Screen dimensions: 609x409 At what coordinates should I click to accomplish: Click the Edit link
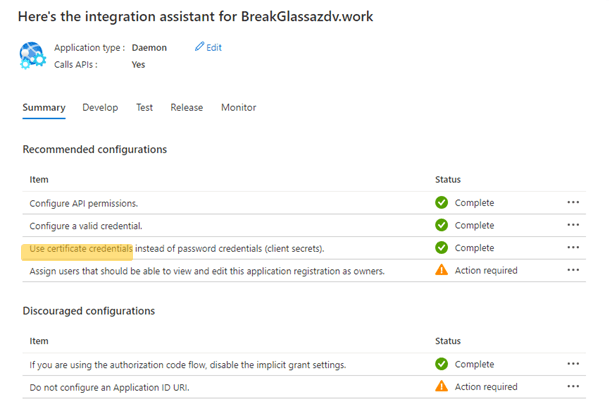214,47
